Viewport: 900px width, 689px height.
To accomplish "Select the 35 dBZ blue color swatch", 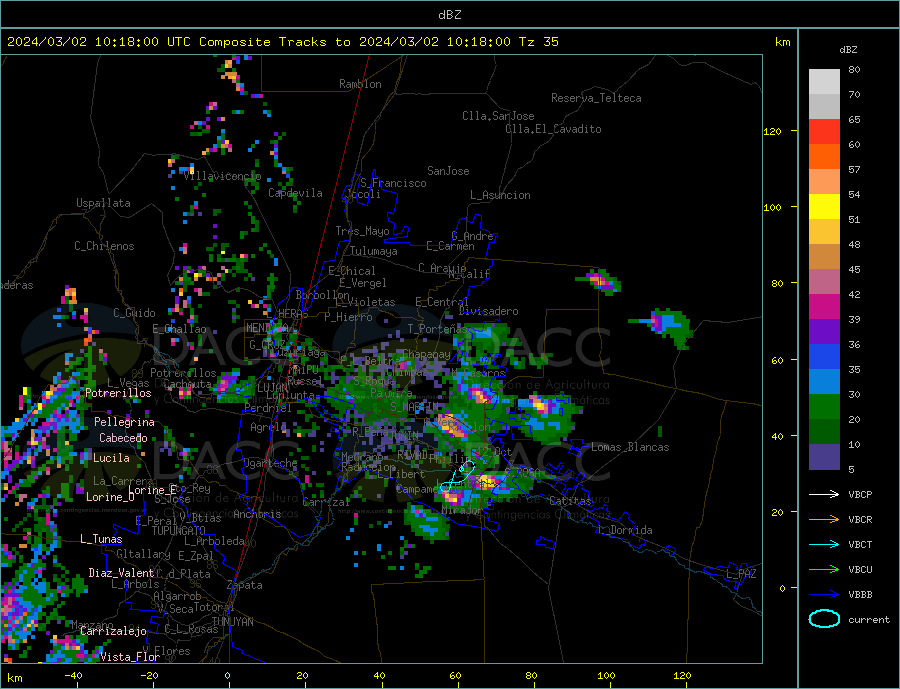I will point(824,356).
